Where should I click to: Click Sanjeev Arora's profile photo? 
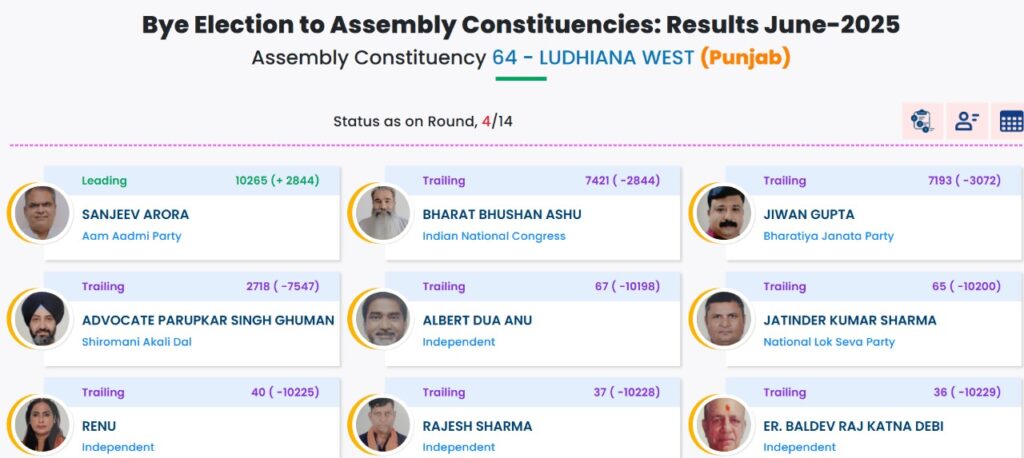tap(42, 213)
